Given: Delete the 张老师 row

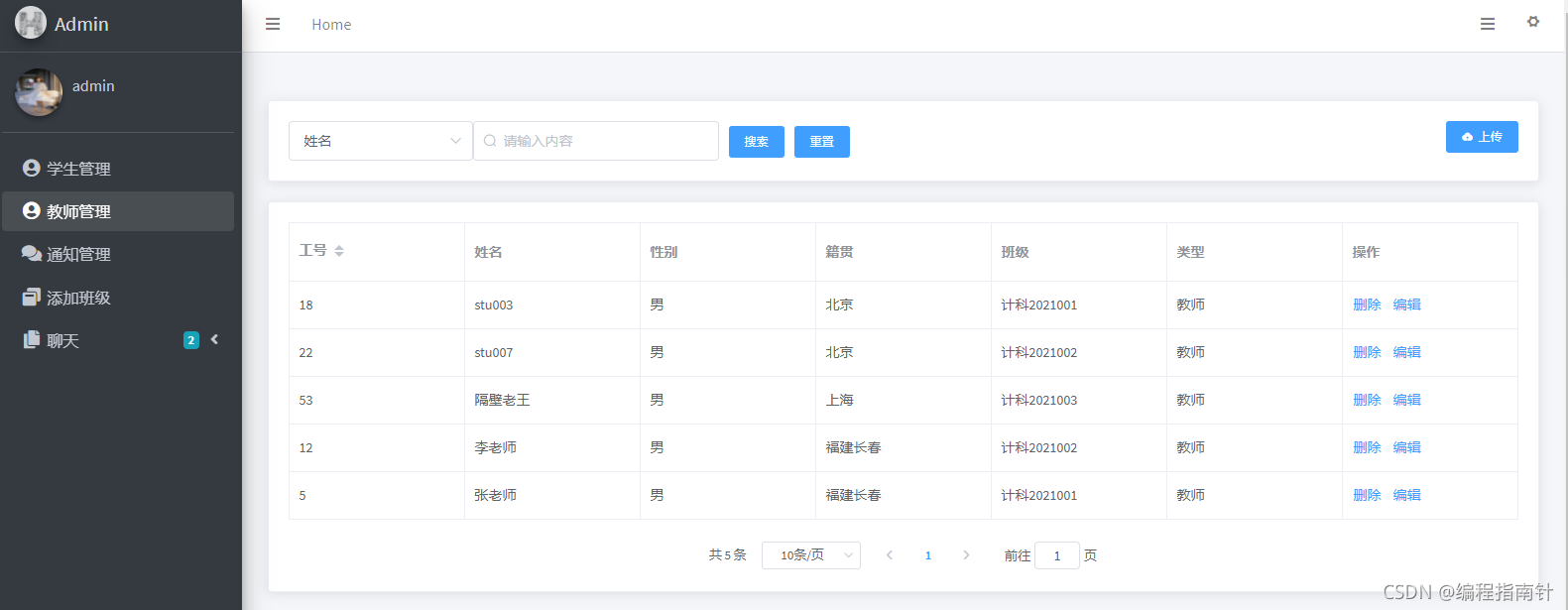Looking at the screenshot, I should (1367, 495).
